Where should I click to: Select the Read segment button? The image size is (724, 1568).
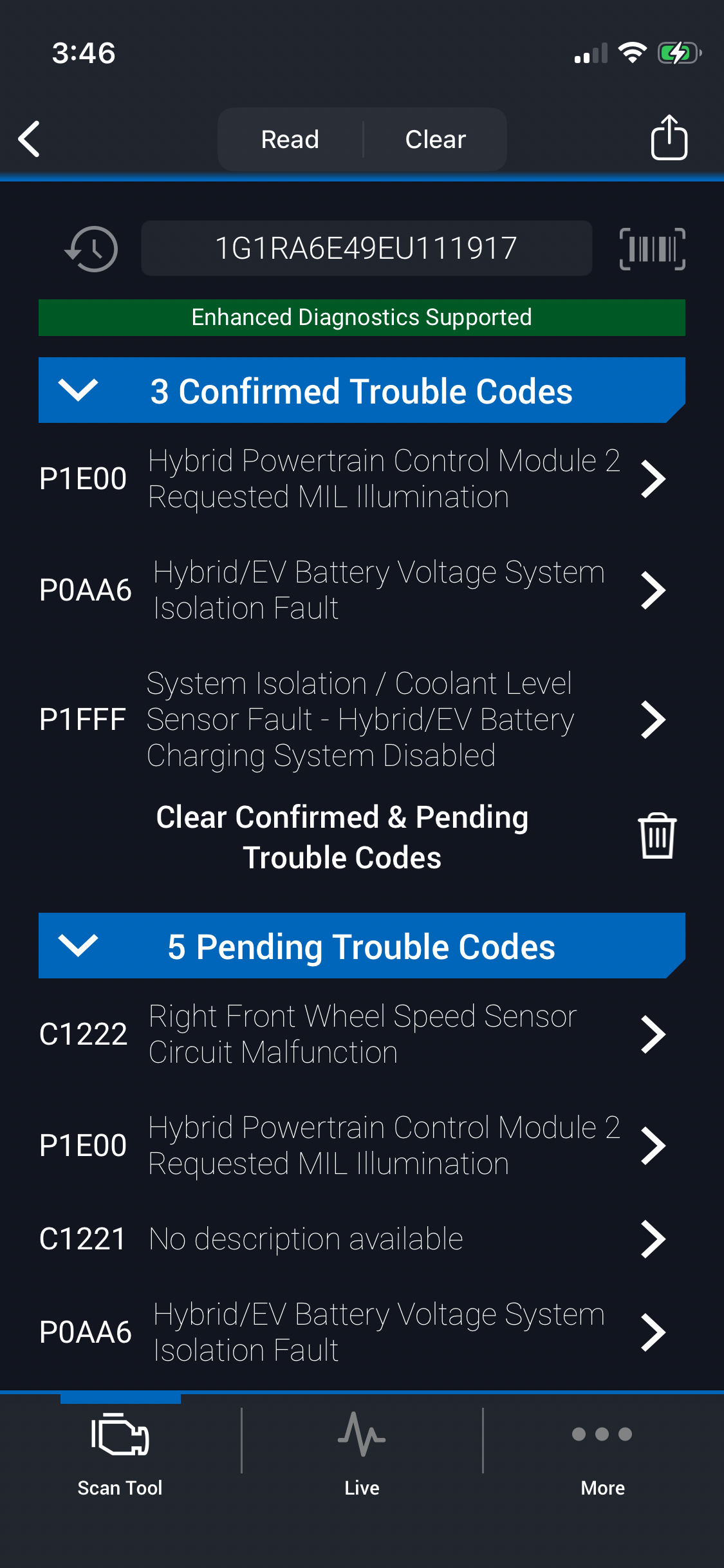(290, 139)
